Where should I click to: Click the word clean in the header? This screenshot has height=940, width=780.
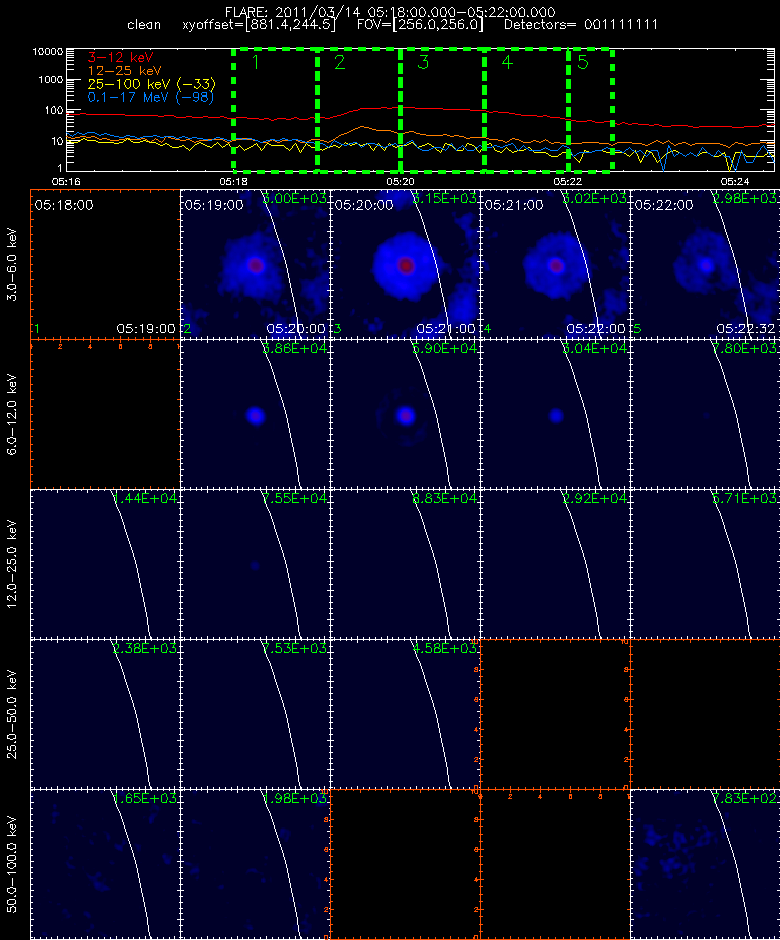click(144, 25)
